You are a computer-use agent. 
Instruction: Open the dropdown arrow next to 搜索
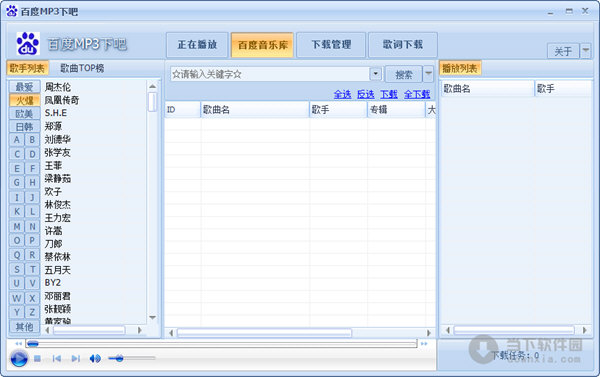[428, 74]
